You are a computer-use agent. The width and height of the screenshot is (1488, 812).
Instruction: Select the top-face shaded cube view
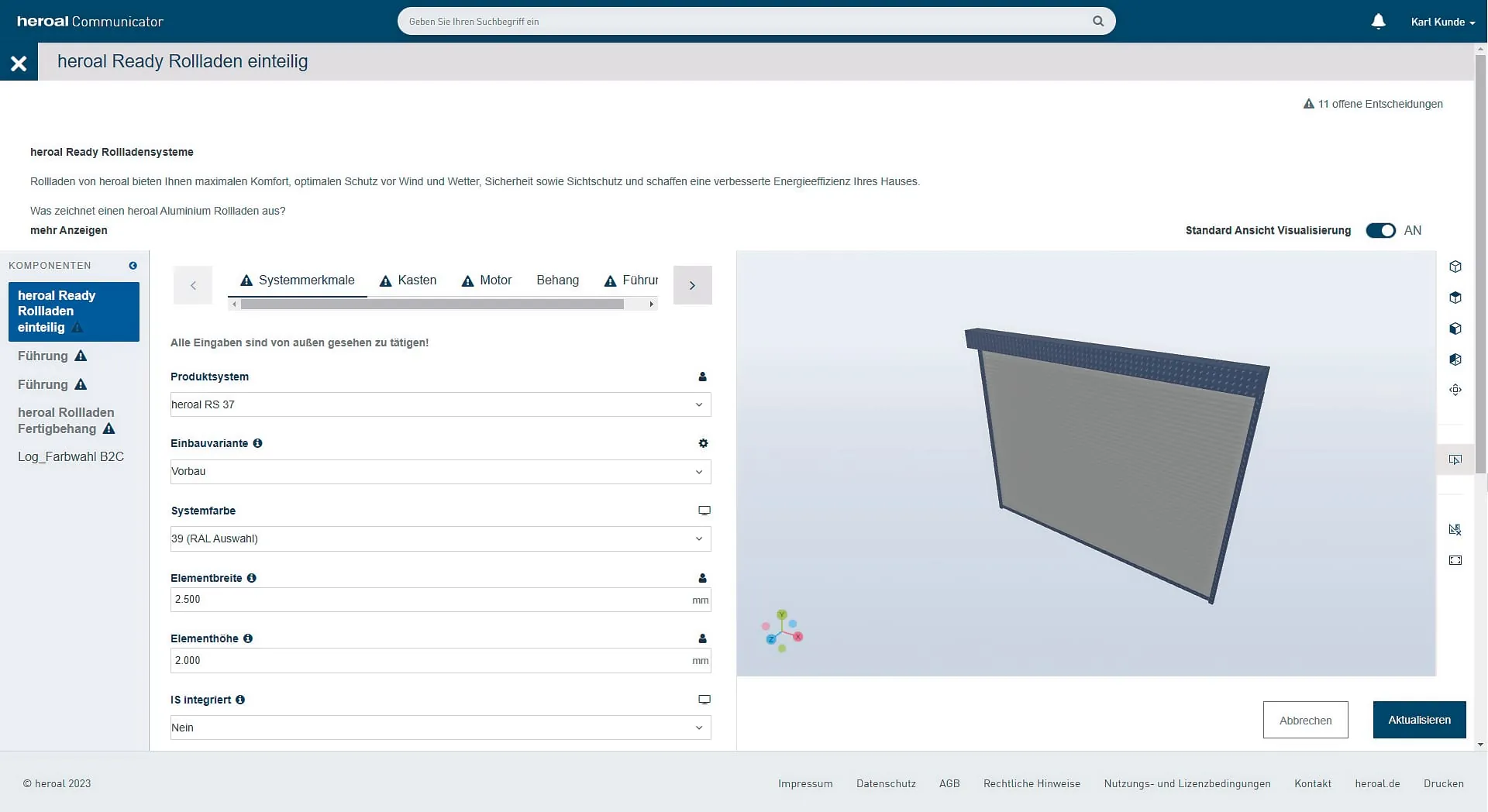coord(1455,298)
